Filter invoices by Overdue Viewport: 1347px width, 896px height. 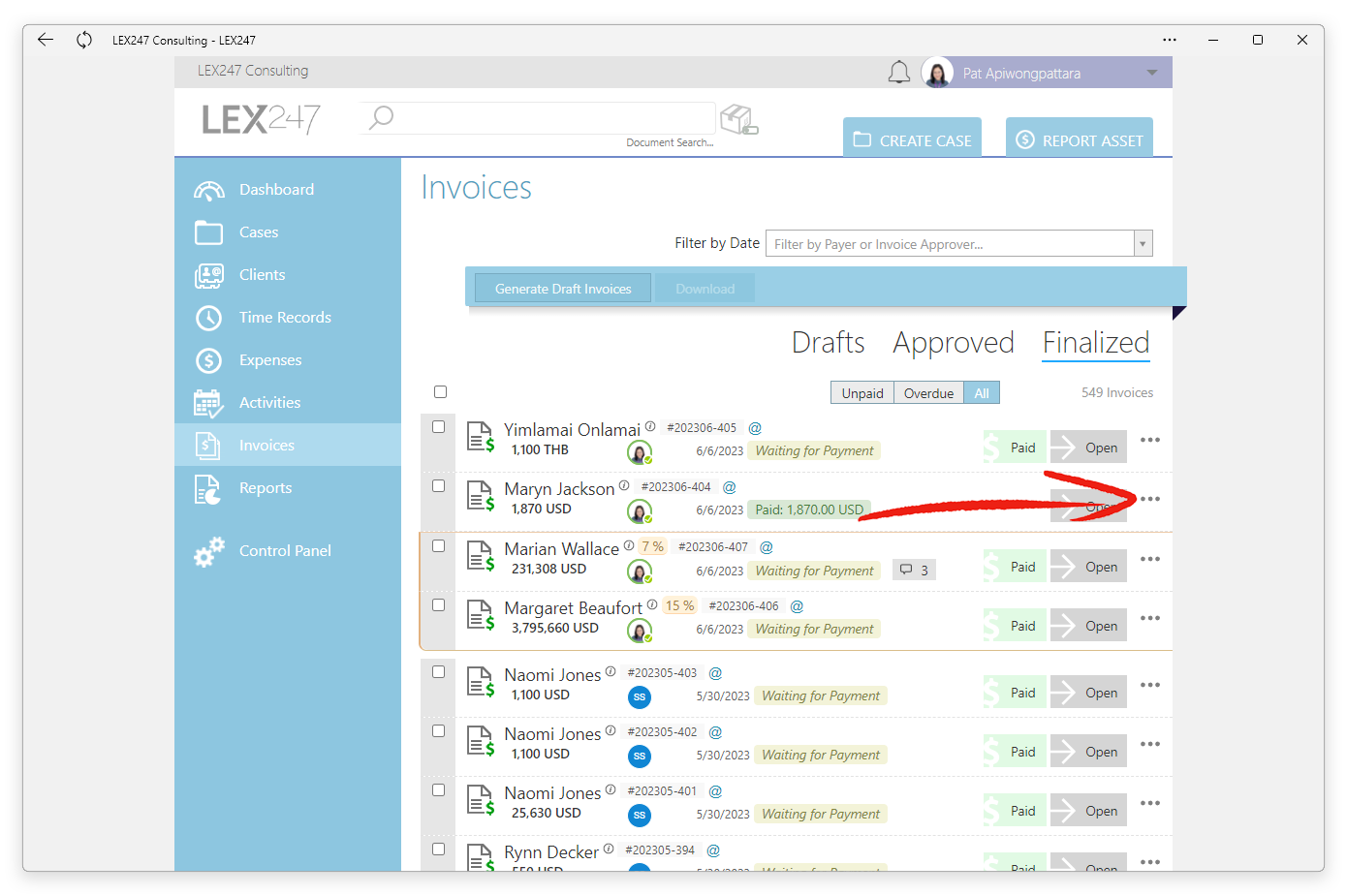pos(928,393)
